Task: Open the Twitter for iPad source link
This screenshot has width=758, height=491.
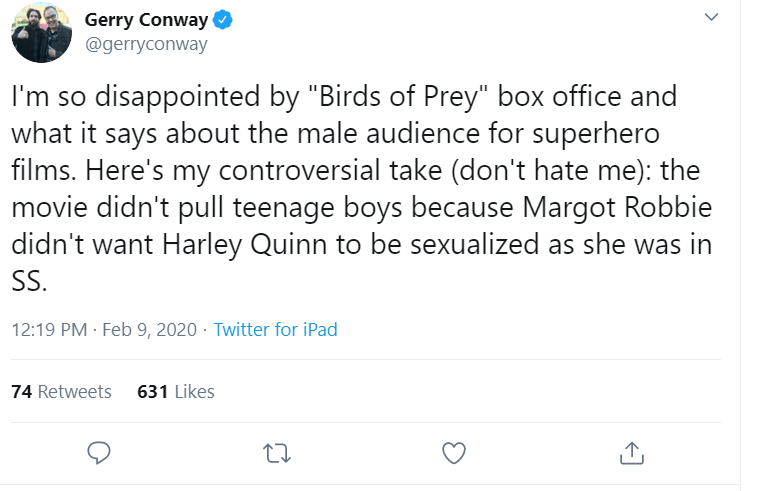Action: click(275, 329)
